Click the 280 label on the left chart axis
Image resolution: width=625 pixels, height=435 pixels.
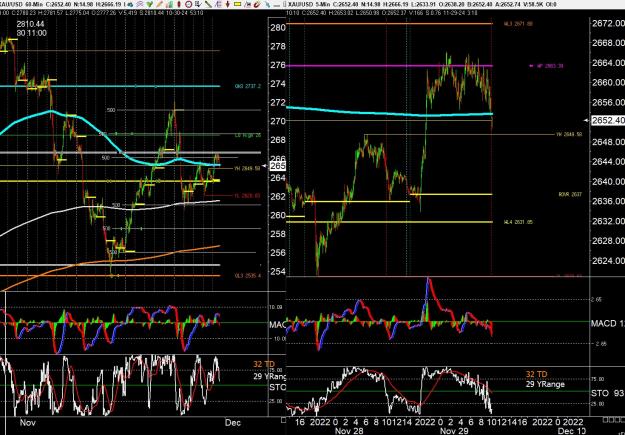coord(279,28)
